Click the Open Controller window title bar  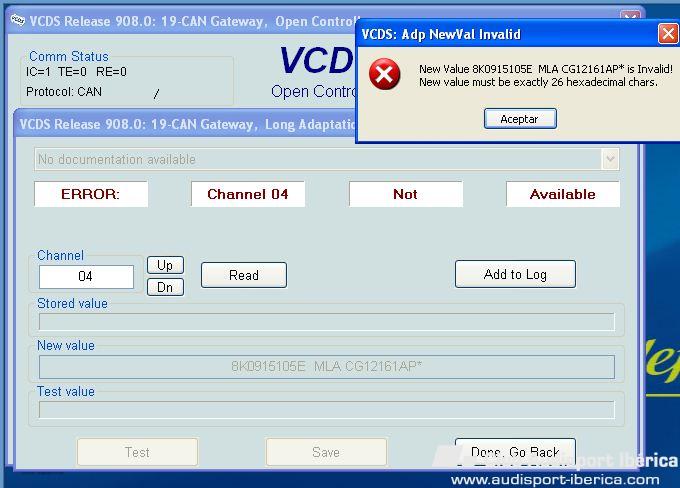(182, 21)
